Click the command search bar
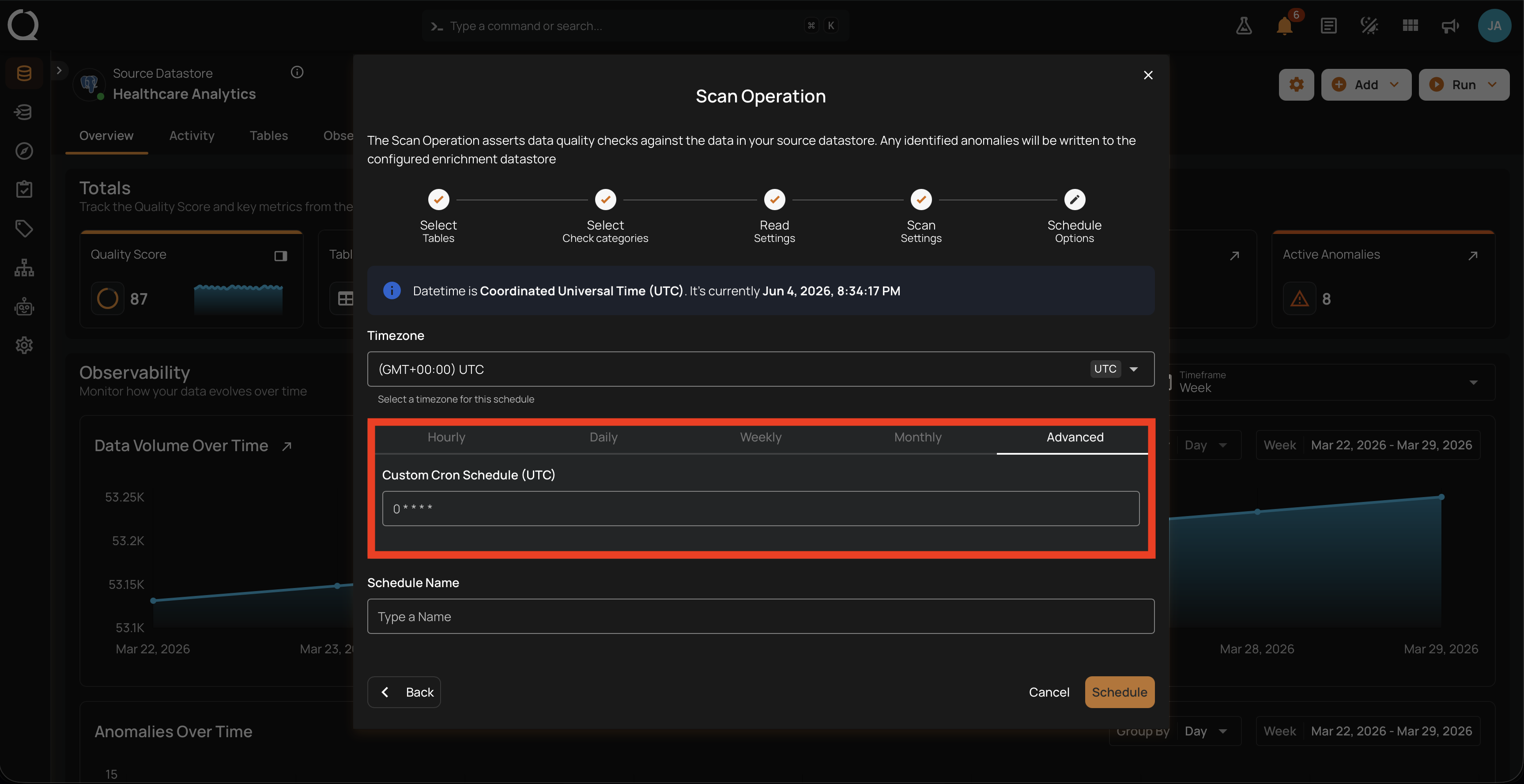 coord(636,26)
